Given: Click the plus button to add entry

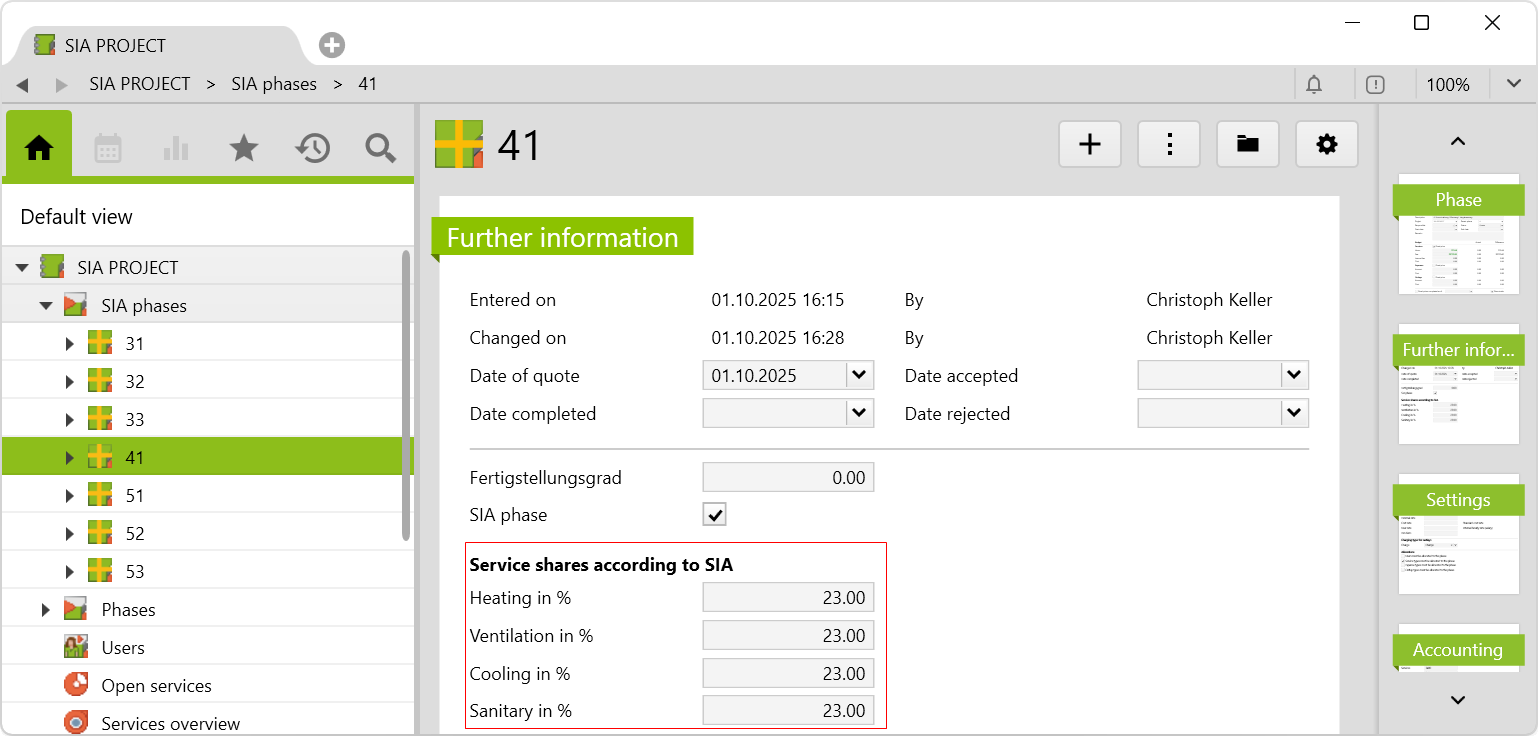Looking at the screenshot, I should [1089, 145].
